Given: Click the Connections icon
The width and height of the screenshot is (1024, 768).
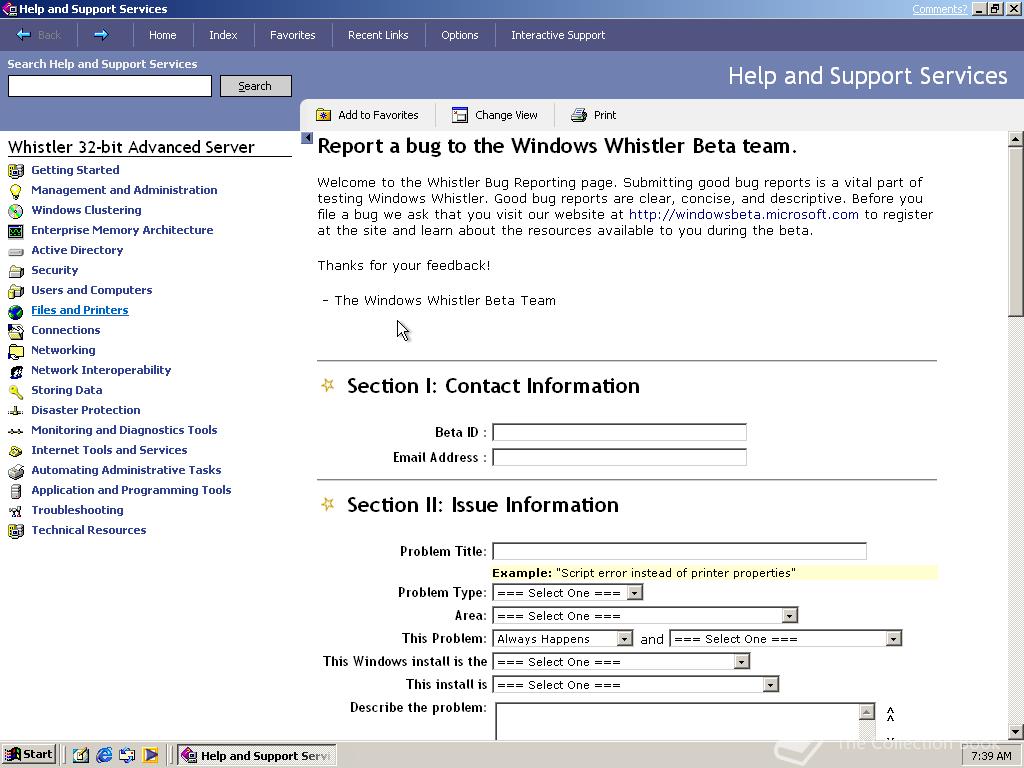Looking at the screenshot, I should click(16, 331).
